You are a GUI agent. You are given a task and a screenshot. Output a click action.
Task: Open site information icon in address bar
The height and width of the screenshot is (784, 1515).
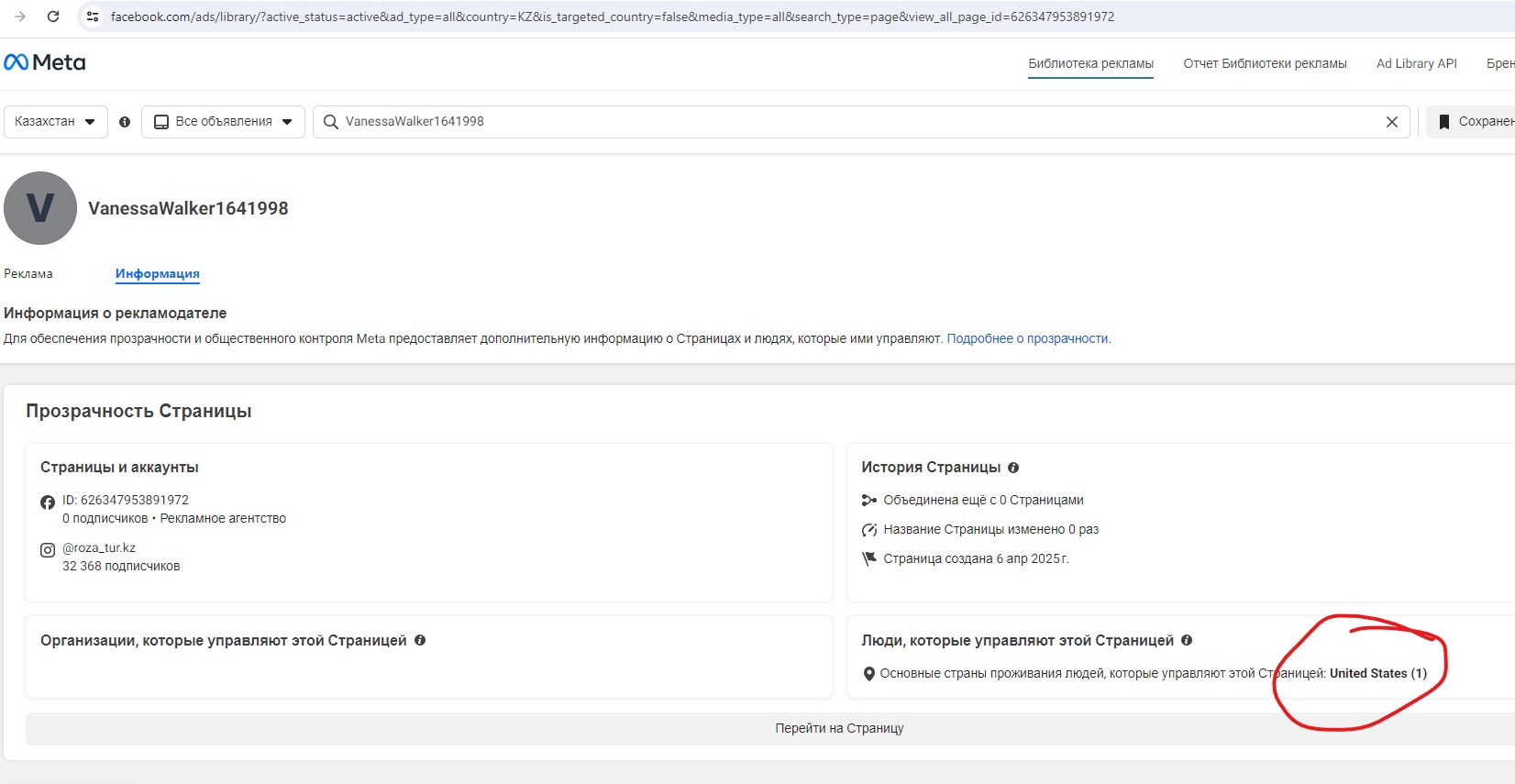coord(92,17)
